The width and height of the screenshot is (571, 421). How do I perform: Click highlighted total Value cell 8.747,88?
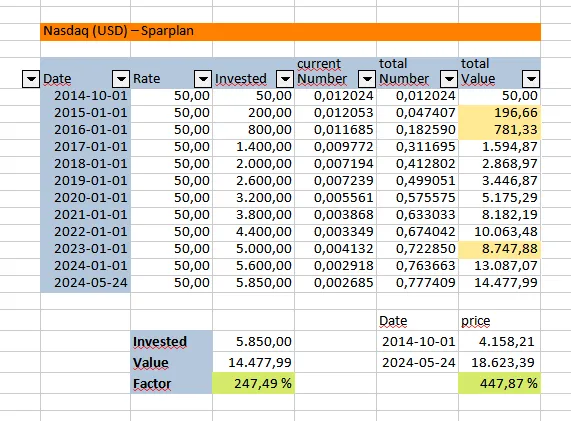tap(499, 249)
